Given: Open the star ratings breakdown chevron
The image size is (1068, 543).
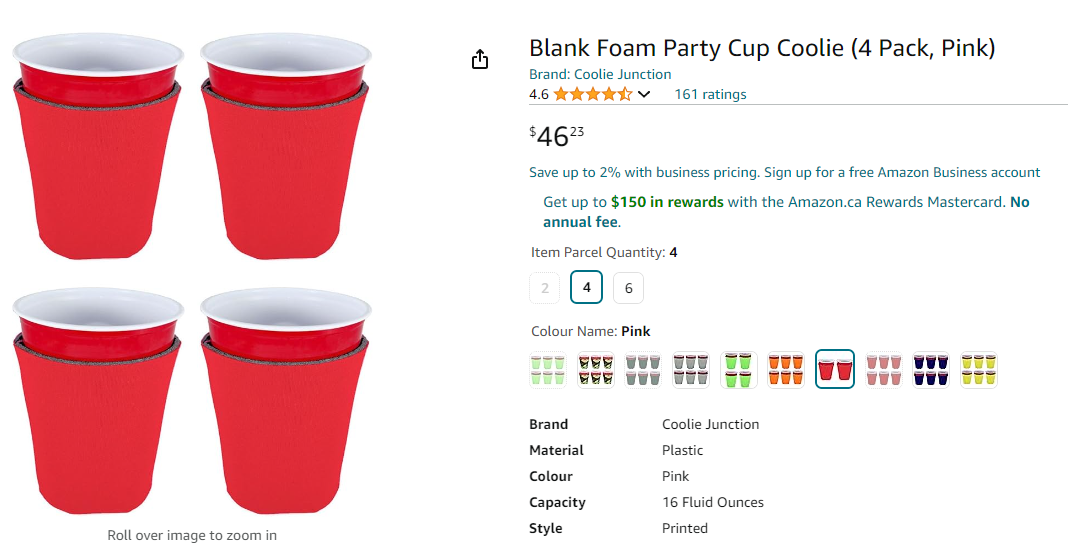Looking at the screenshot, I should (x=644, y=95).
